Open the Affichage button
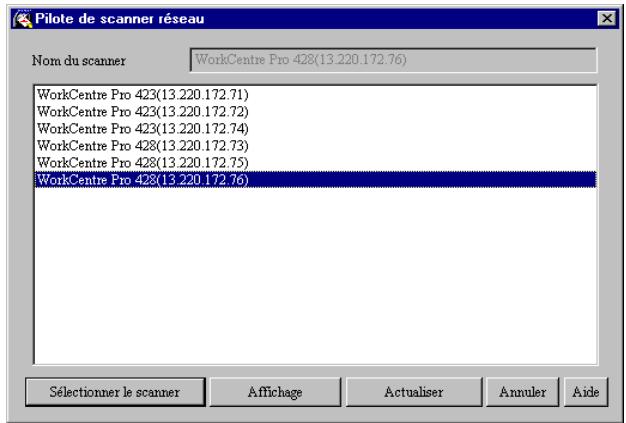626x423 pixels. 275,392
